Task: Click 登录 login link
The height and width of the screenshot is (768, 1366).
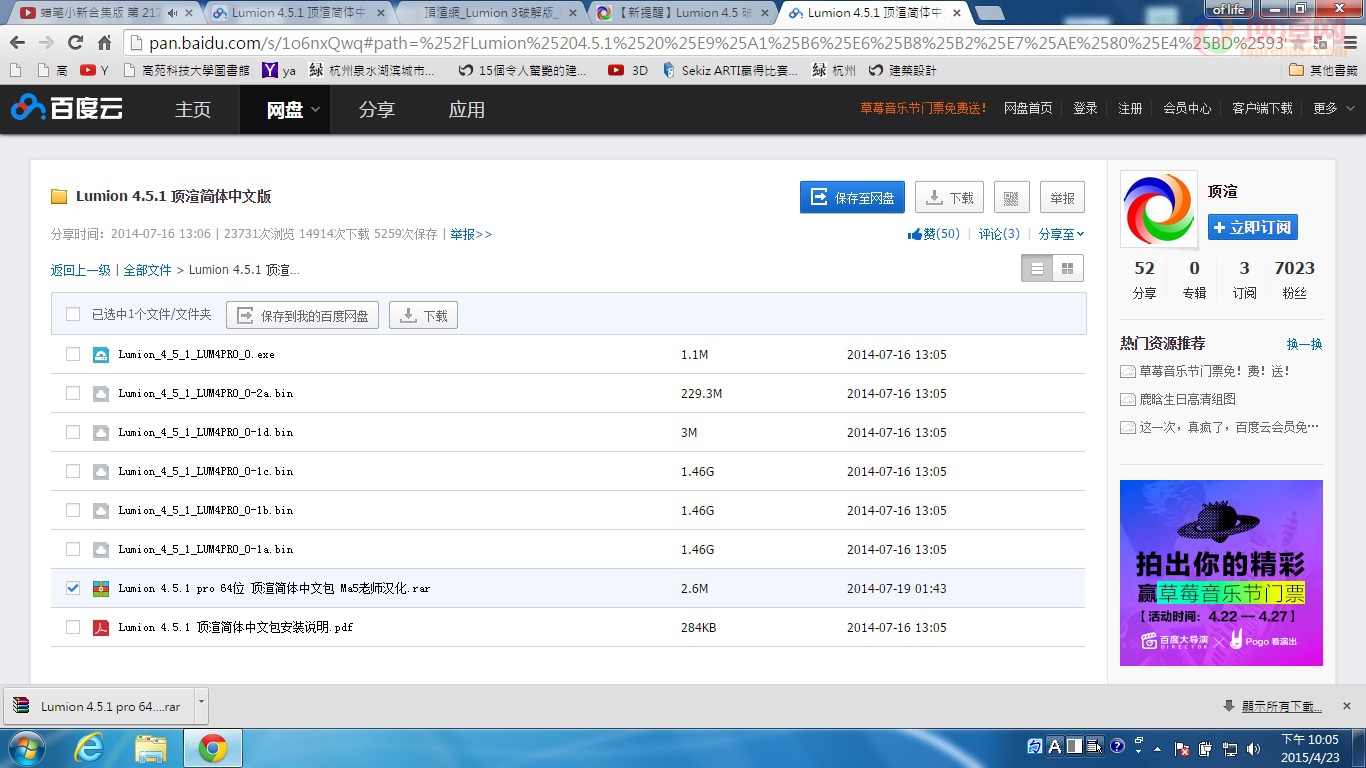Action: [1085, 108]
